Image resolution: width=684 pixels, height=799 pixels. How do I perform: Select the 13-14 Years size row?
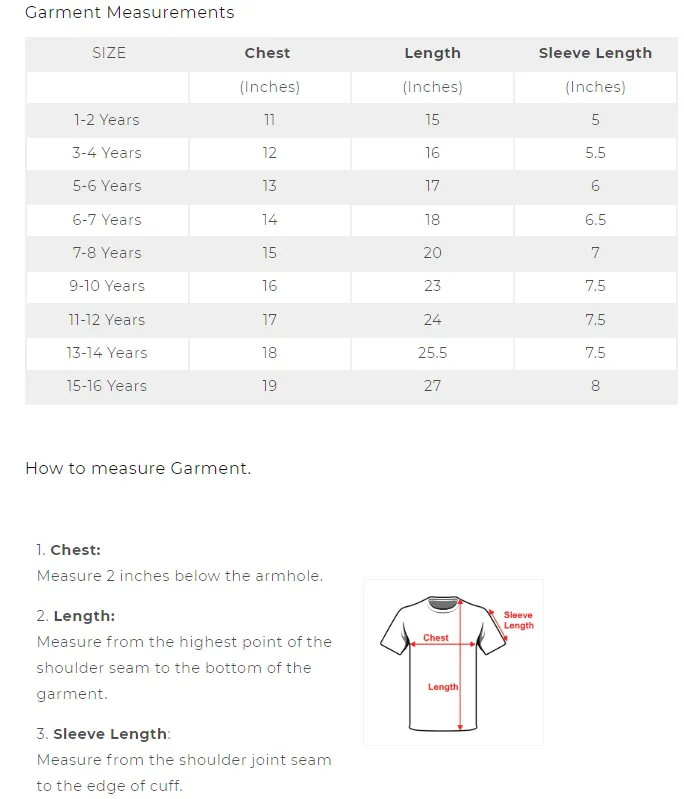[x=106, y=353]
